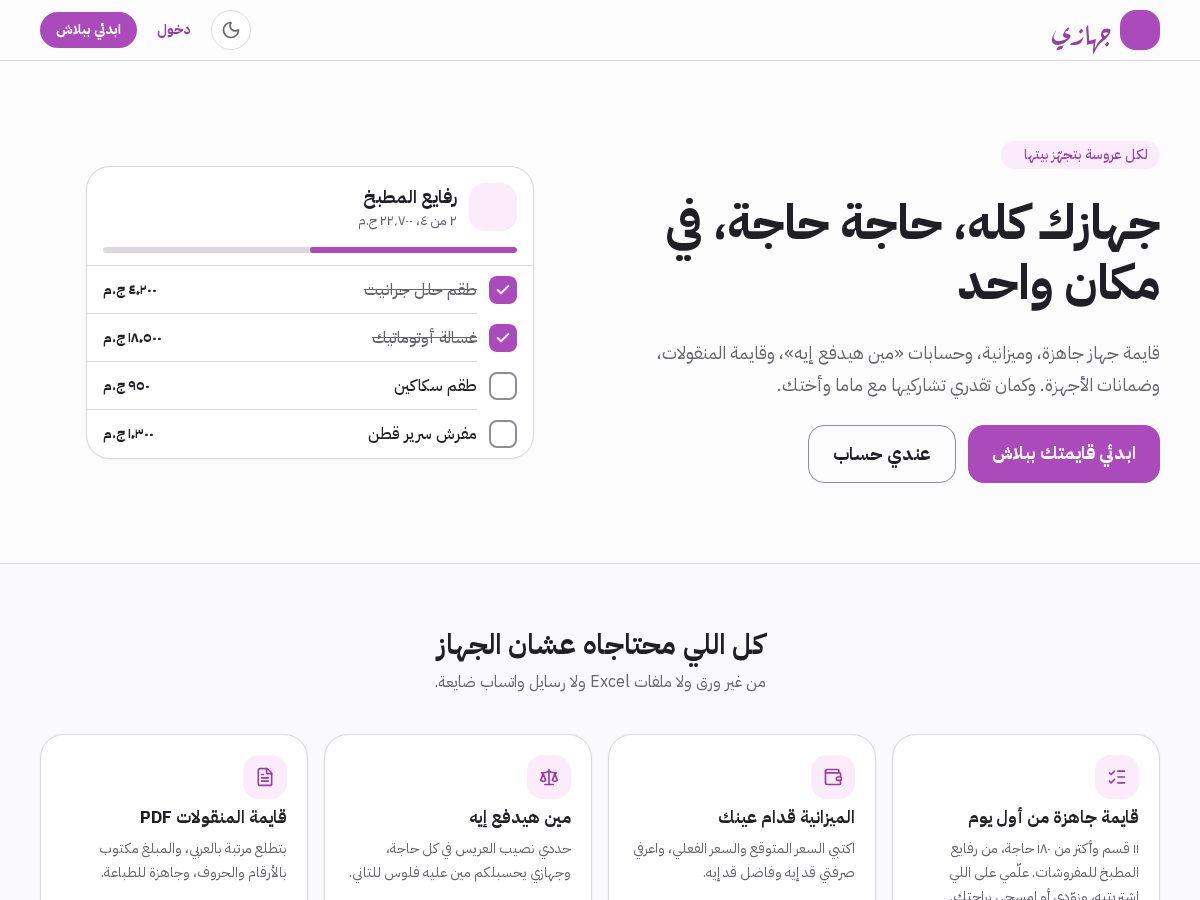
Task: Click scales icon in مين هيدفع إيه card
Action: tap(549, 777)
